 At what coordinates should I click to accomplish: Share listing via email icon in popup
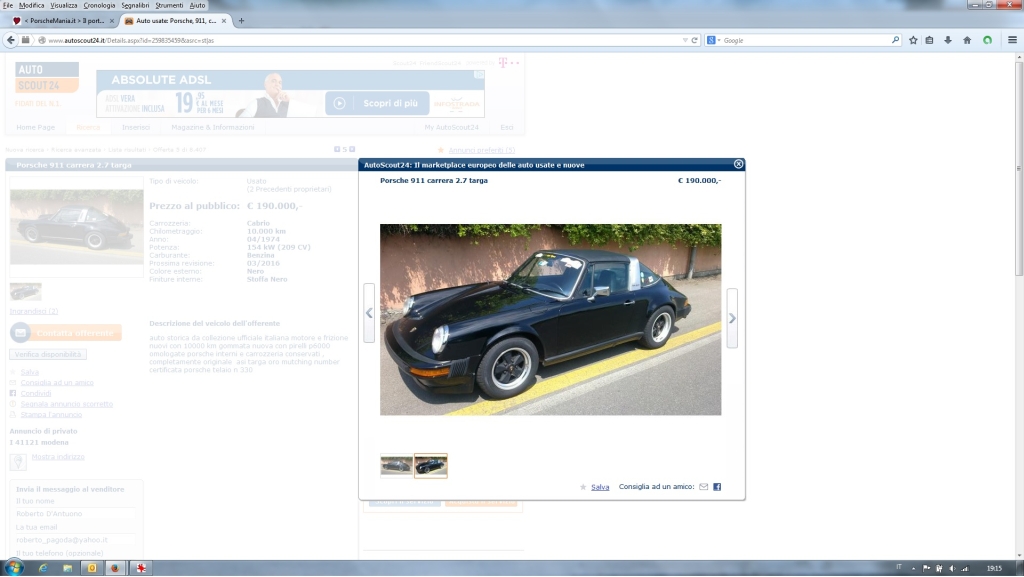pyautogui.click(x=703, y=487)
